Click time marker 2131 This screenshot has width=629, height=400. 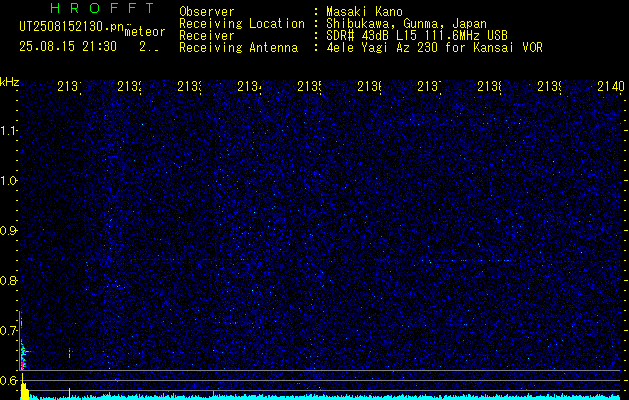pyautogui.click(x=69, y=86)
